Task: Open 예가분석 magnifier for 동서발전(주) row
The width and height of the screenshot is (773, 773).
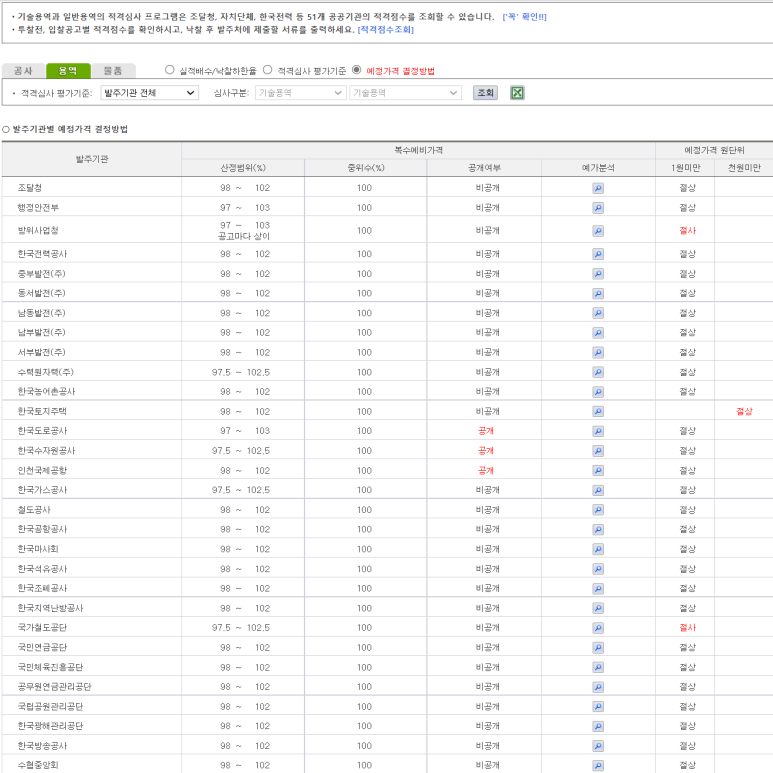Action: pos(598,293)
